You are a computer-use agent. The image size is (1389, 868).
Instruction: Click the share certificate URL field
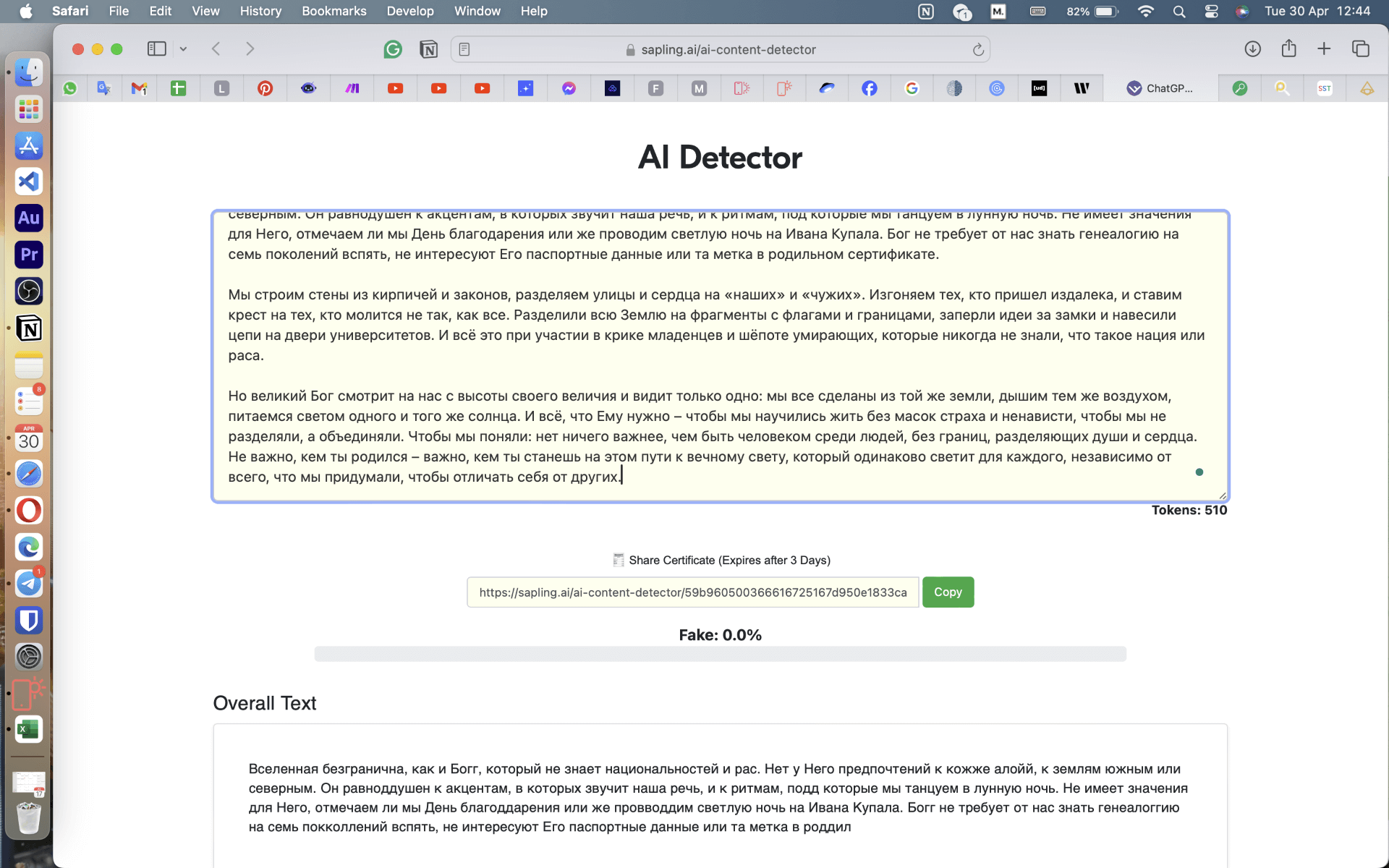tap(692, 592)
